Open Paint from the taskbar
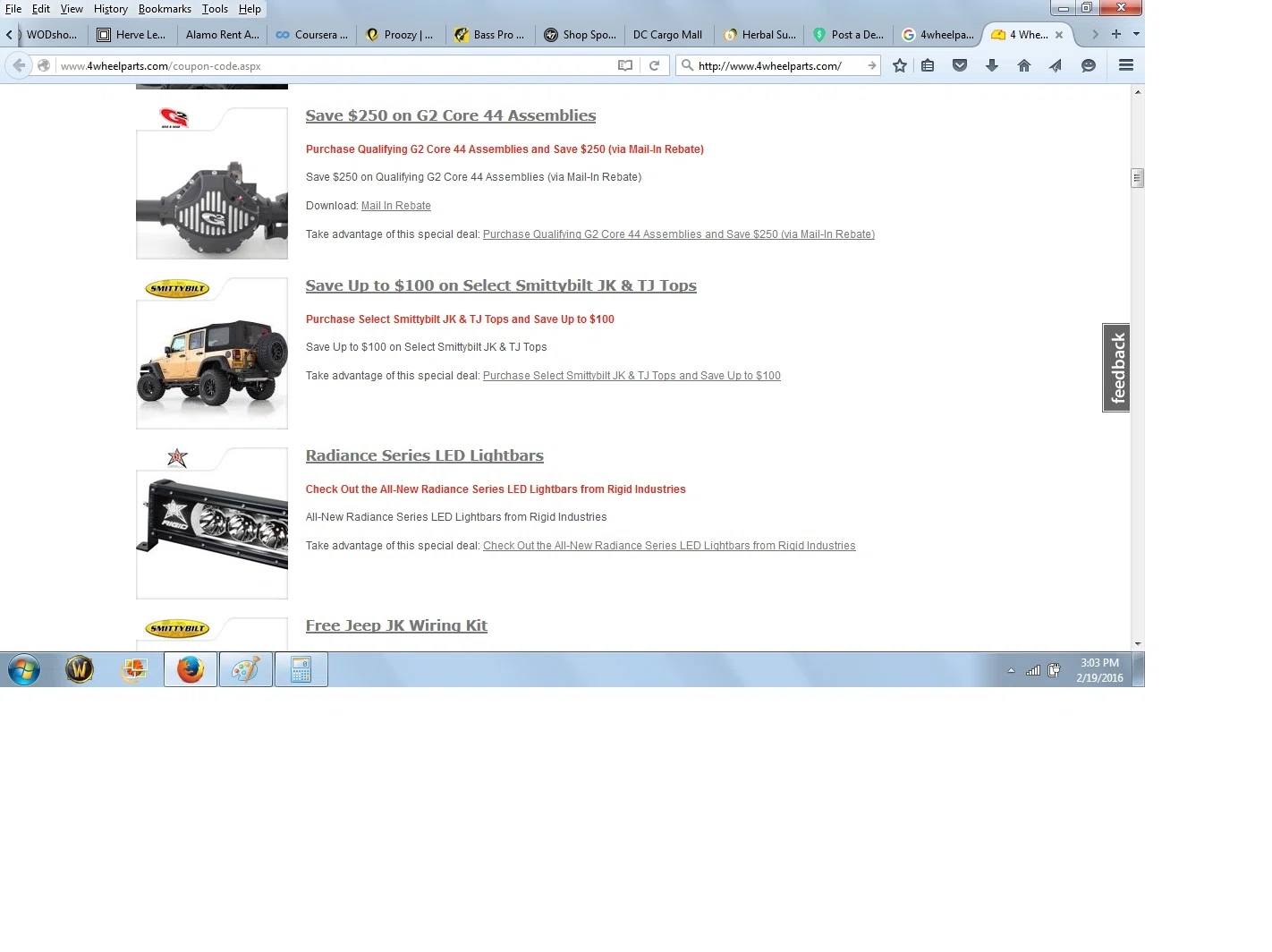Image resolution: width=1272 pixels, height=952 pixels. [x=246, y=669]
